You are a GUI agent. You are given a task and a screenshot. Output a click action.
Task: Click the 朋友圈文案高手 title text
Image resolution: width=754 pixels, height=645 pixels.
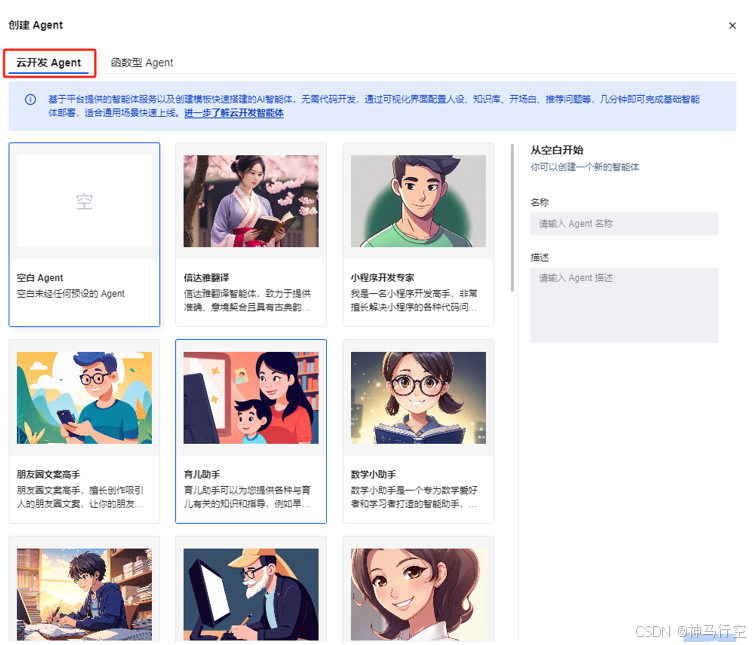pos(49,474)
